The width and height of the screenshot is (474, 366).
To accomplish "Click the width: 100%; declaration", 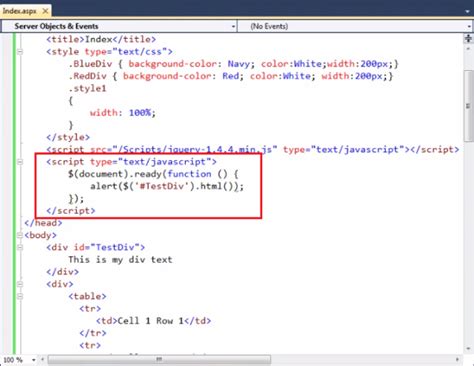I will pyautogui.click(x=123, y=113).
